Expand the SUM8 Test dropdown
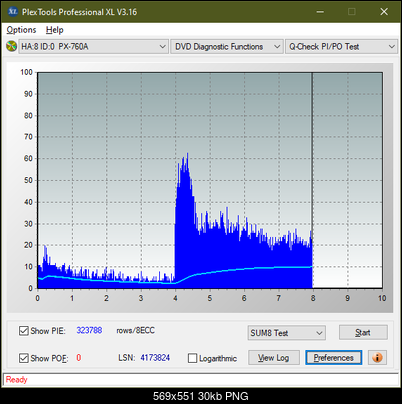Viewport: 402px width, 404px height. pyautogui.click(x=286, y=333)
